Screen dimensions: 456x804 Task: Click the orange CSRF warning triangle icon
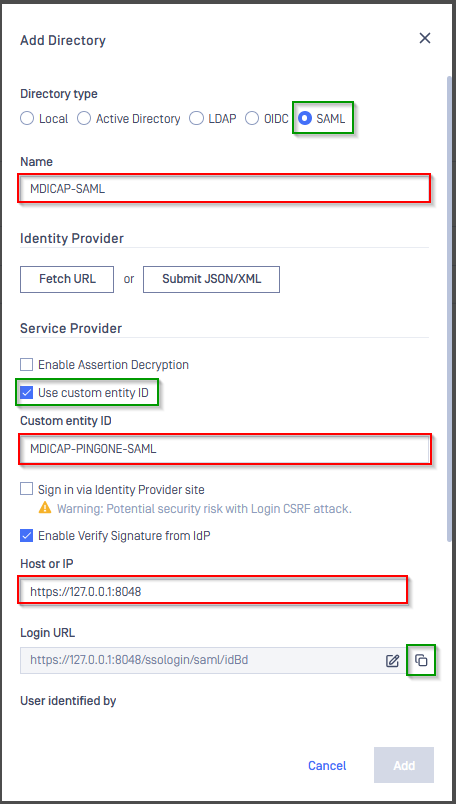coord(45,508)
